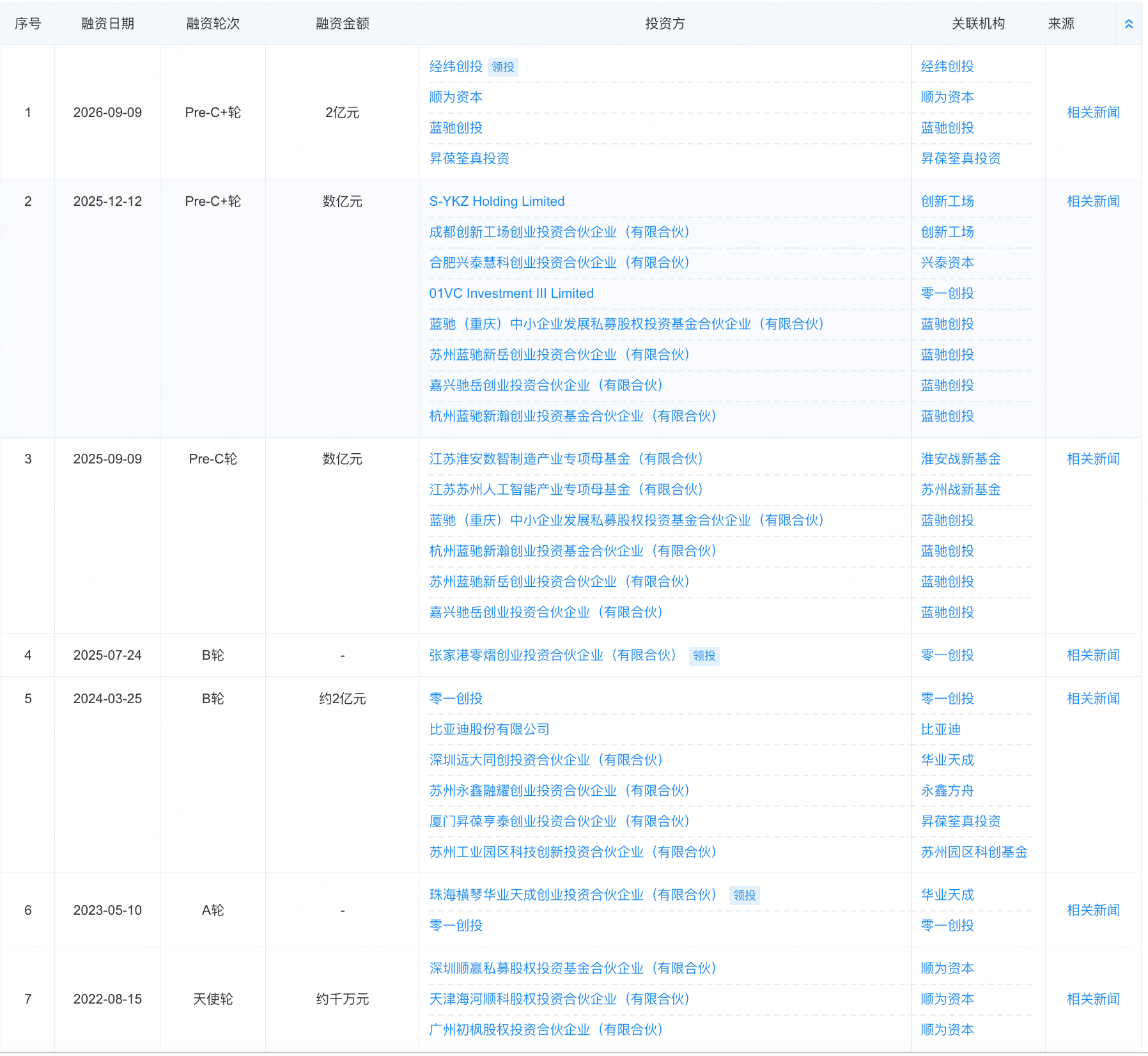The image size is (1148, 1056).
Task: Select the date cell 2023-05-10
Action: coord(107,910)
